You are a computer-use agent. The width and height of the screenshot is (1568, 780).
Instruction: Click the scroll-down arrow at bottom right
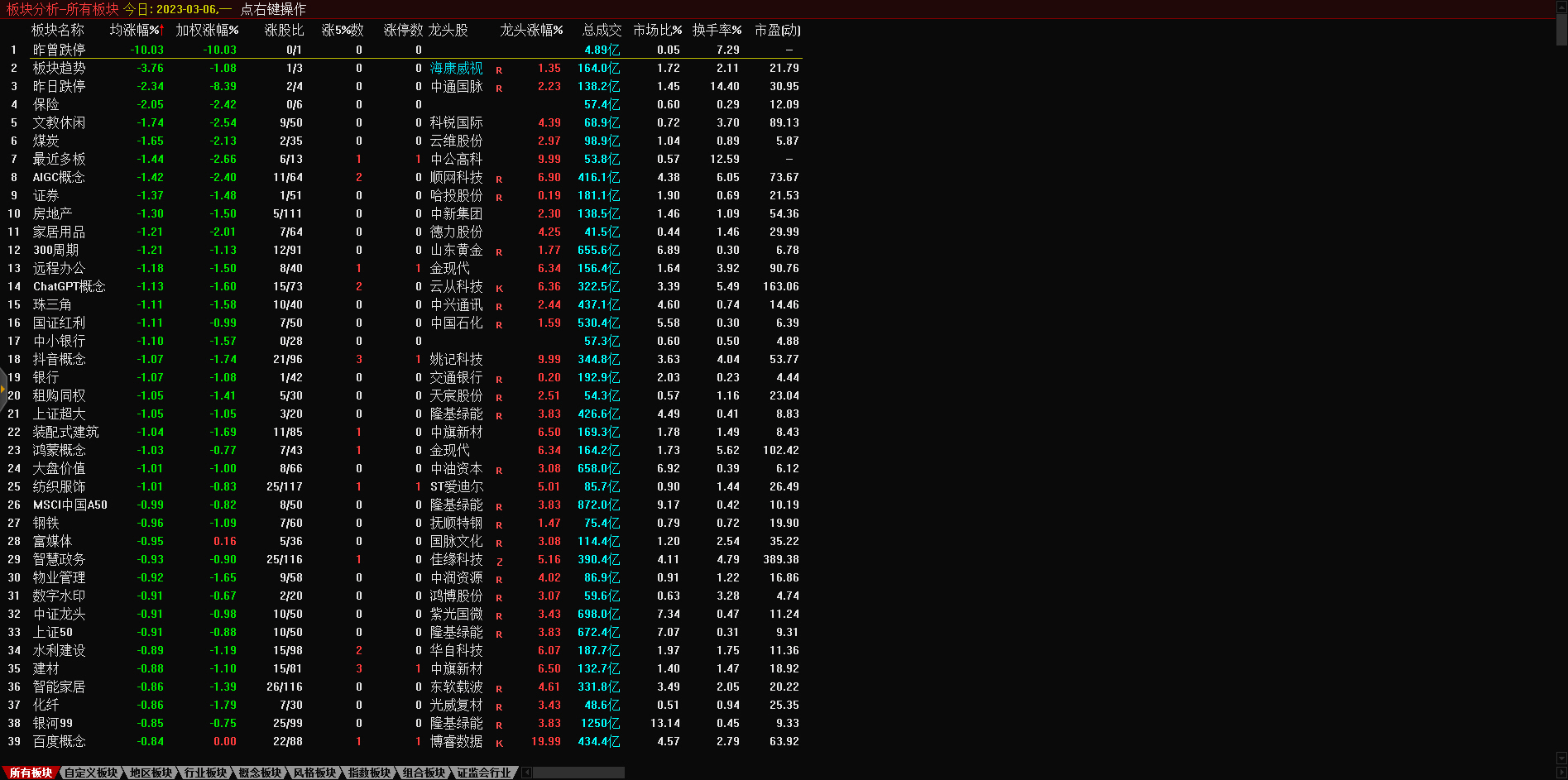(x=1561, y=758)
